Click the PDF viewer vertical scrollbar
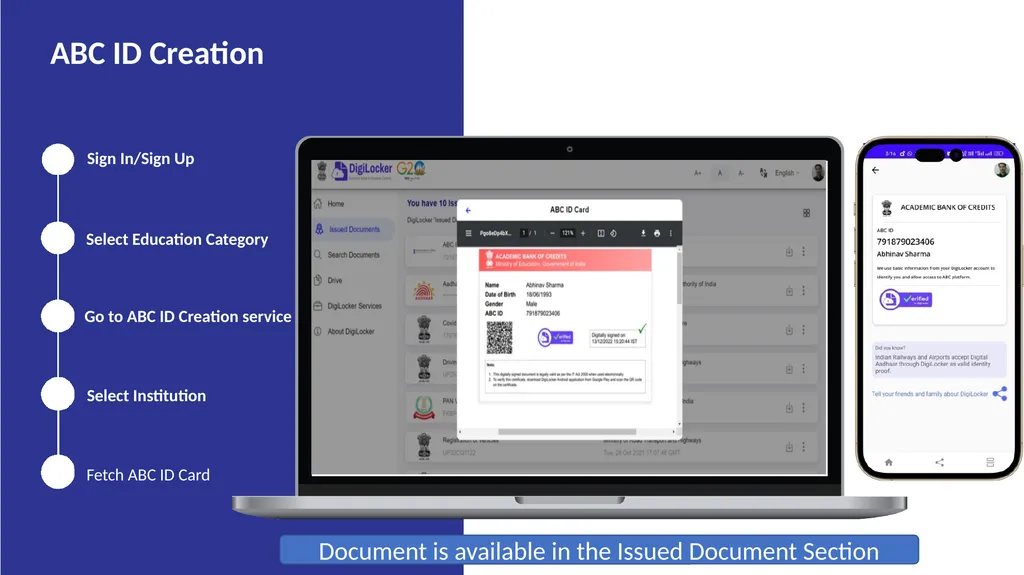Viewport: 1024px width, 575px height. [x=679, y=278]
